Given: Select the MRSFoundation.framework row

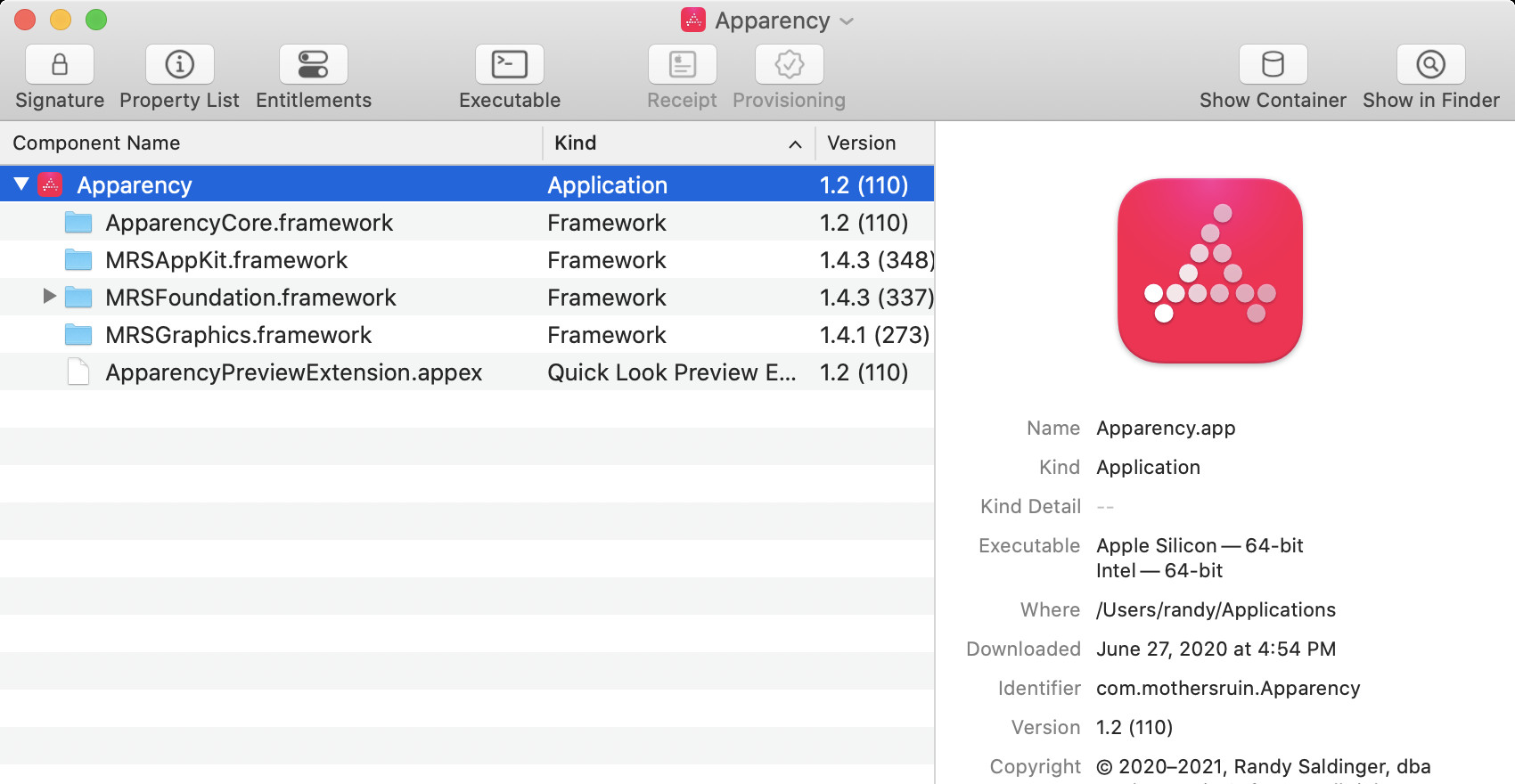Looking at the screenshot, I should coord(467,298).
